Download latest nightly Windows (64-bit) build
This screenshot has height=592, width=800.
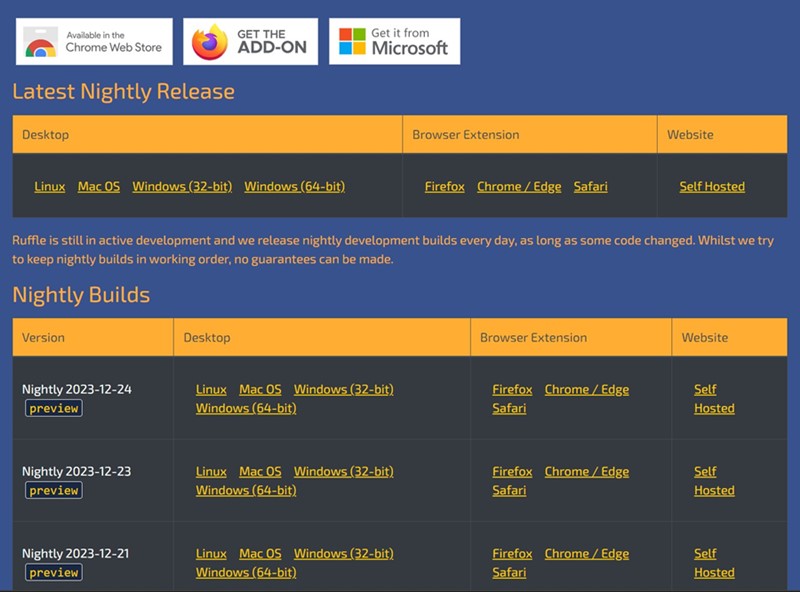pyautogui.click(x=294, y=186)
